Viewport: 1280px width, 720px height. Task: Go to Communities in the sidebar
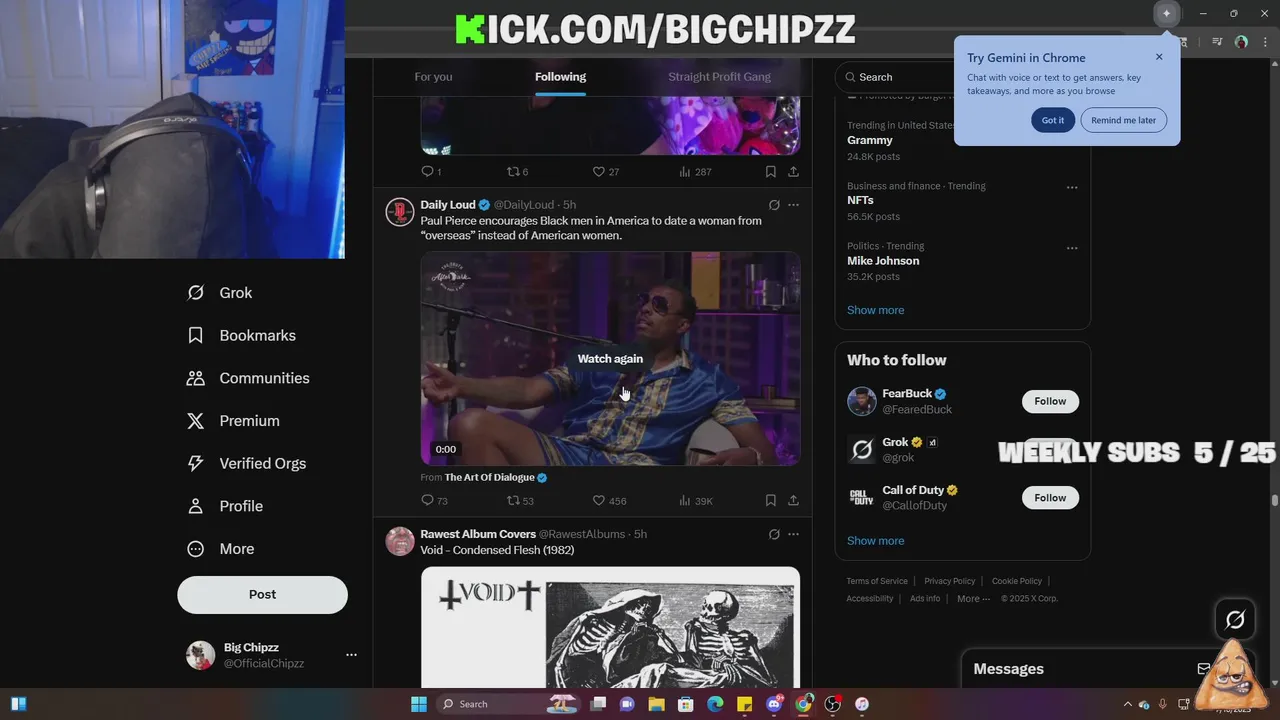(x=248, y=378)
